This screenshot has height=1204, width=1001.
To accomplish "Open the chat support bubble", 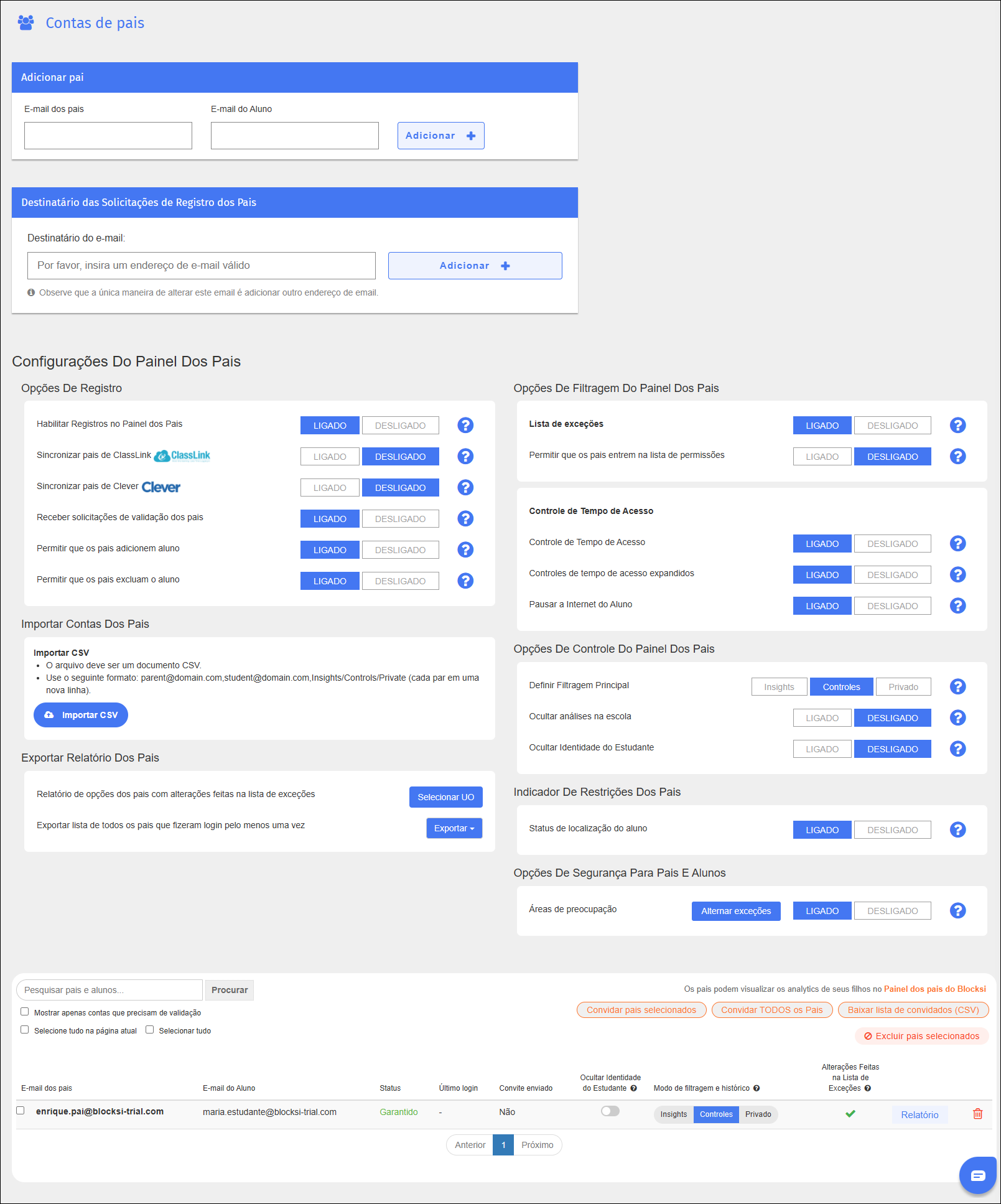I will (x=978, y=1175).
